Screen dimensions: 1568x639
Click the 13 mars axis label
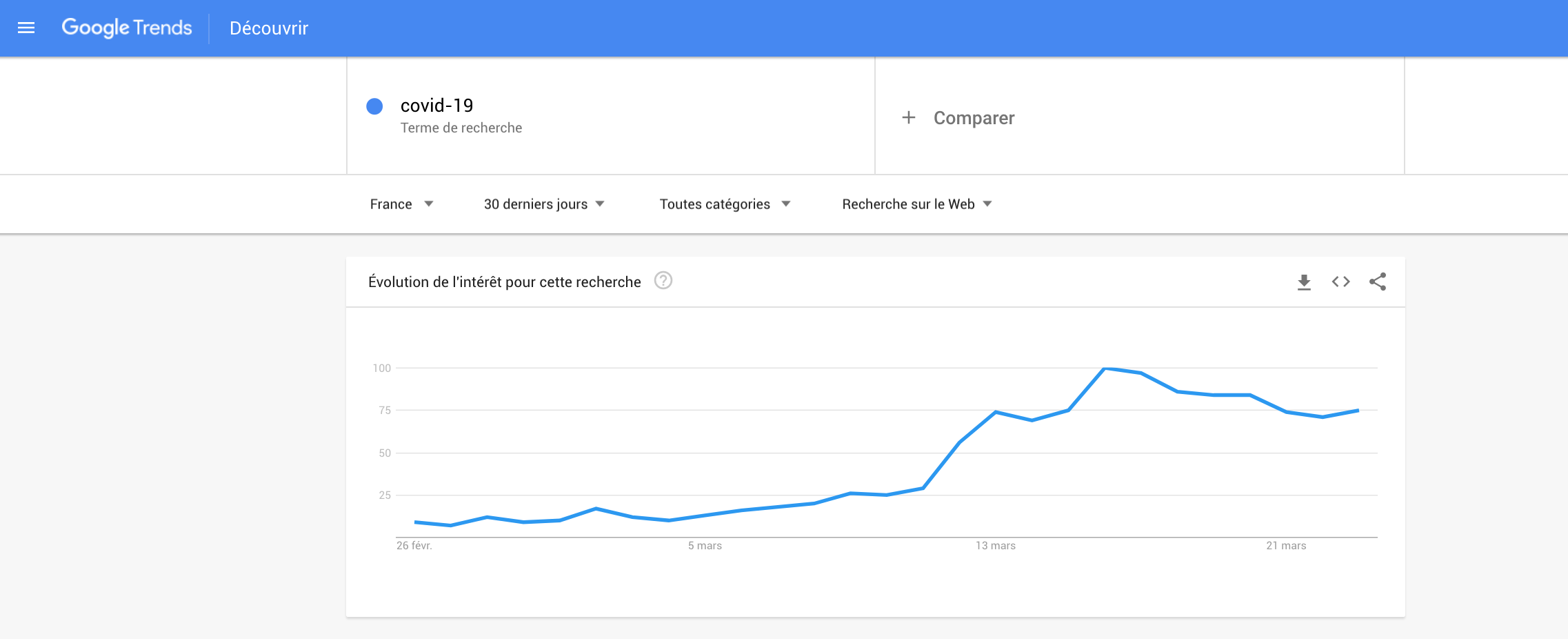click(995, 546)
